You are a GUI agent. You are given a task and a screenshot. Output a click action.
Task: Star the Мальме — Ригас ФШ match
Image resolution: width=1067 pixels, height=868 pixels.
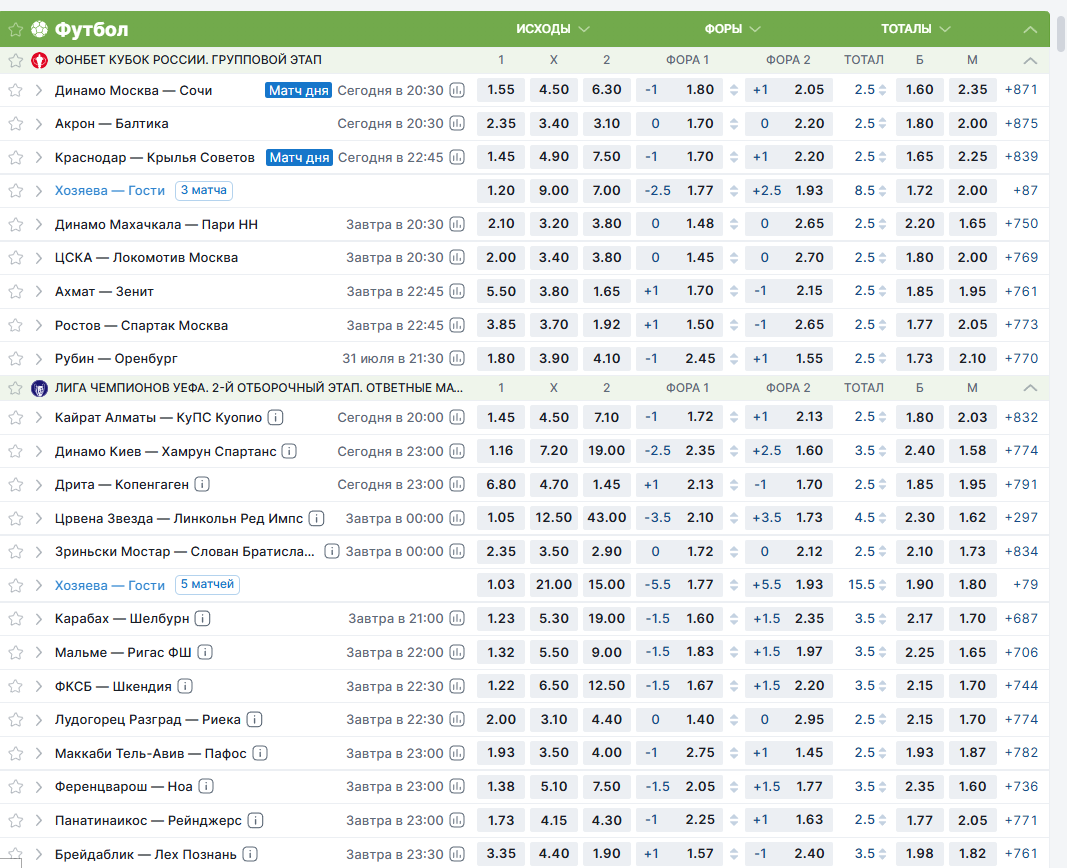[x=16, y=652]
